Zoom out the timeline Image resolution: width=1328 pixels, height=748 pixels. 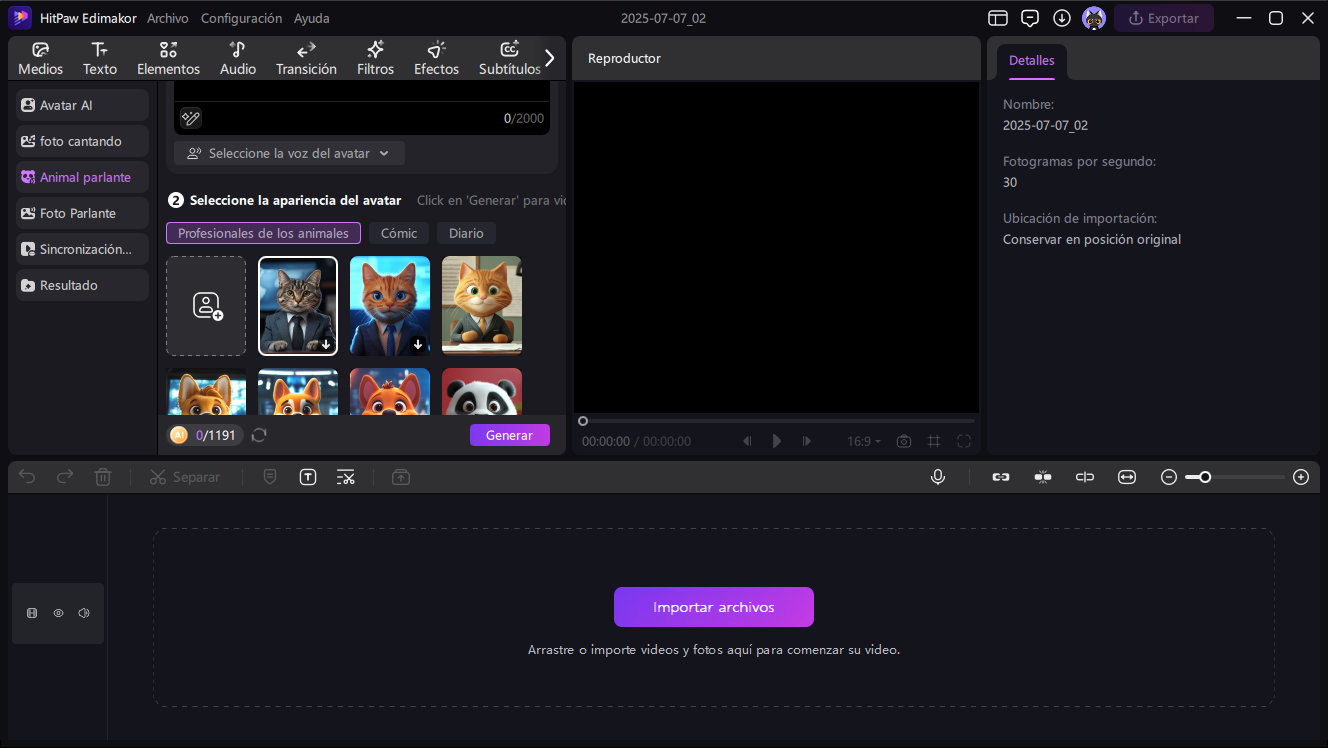click(1169, 477)
